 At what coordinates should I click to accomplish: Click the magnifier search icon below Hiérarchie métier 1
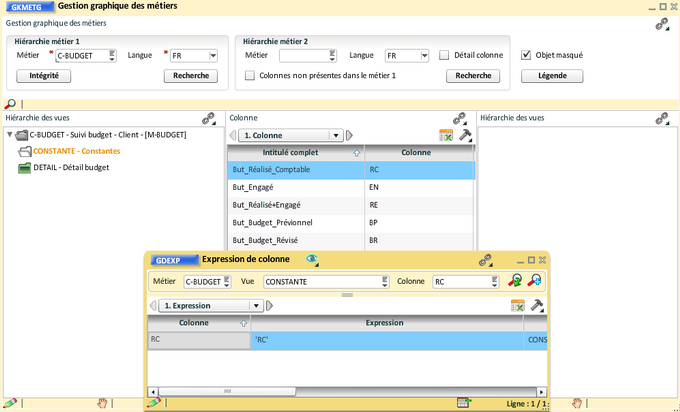10,103
